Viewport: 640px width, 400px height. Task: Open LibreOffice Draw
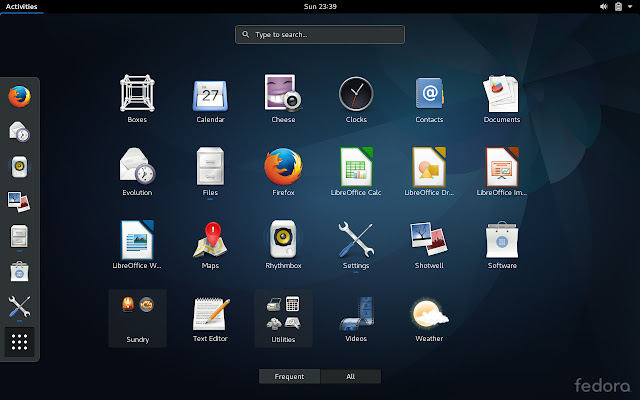(429, 171)
